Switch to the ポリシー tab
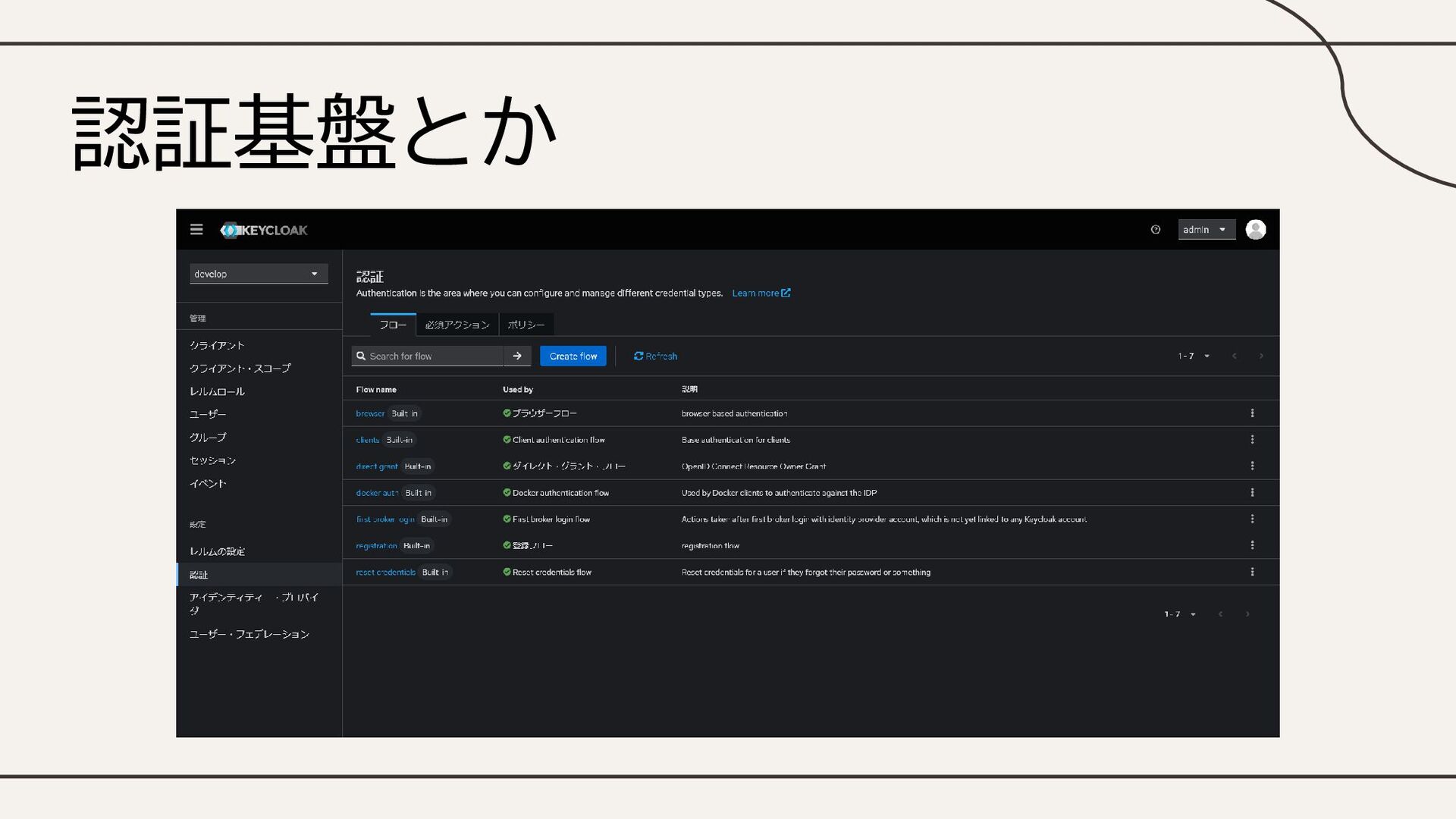The height and width of the screenshot is (819, 1456). (526, 325)
